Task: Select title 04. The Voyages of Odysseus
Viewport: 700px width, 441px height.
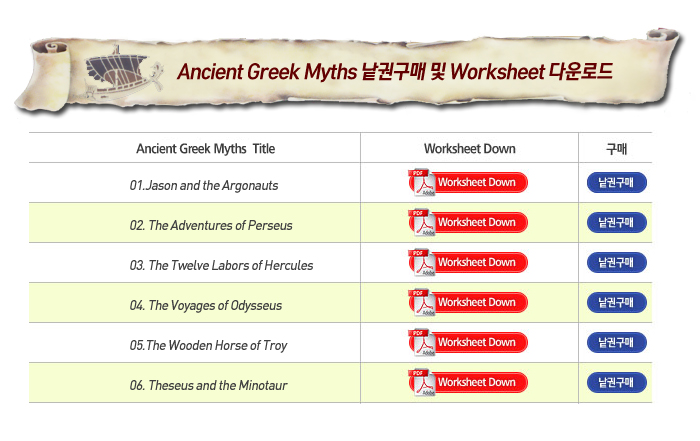Action: pos(205,305)
